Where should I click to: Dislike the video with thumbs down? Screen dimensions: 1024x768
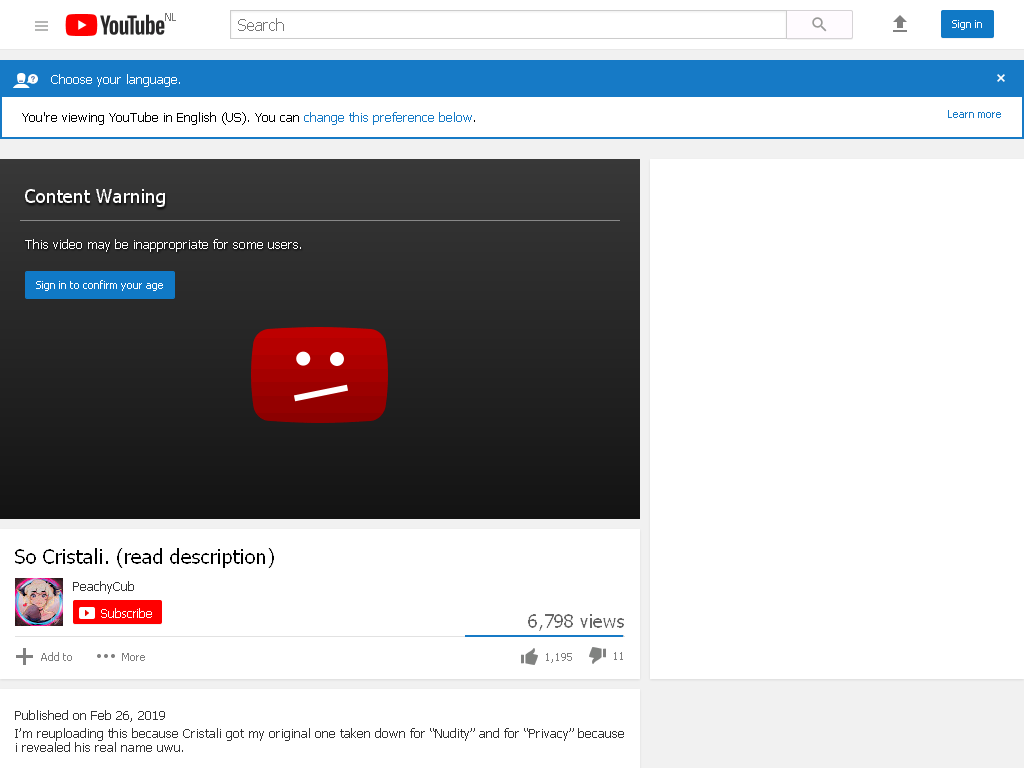pos(606,655)
